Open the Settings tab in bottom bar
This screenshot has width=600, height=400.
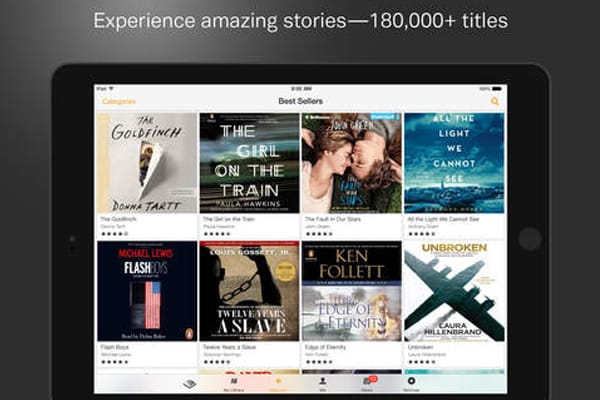tap(411, 384)
